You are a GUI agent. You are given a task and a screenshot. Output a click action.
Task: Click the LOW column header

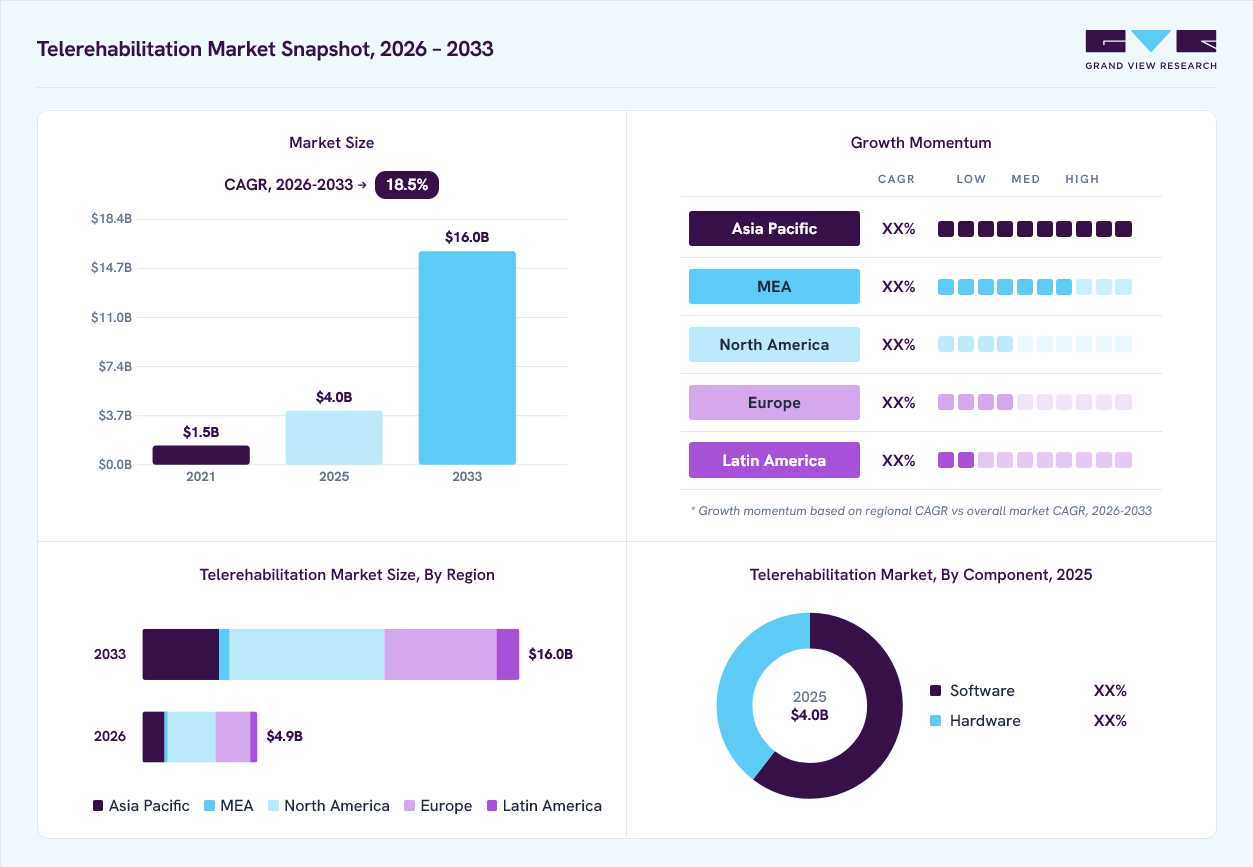click(971, 179)
